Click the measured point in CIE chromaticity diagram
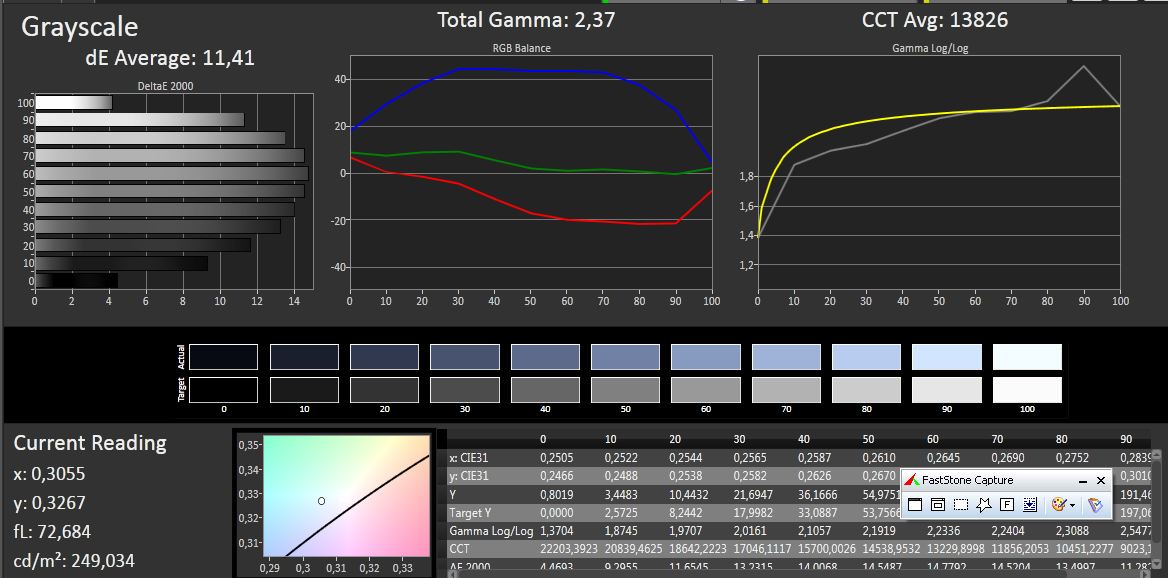Viewport: 1168px width, 578px height. [321, 501]
